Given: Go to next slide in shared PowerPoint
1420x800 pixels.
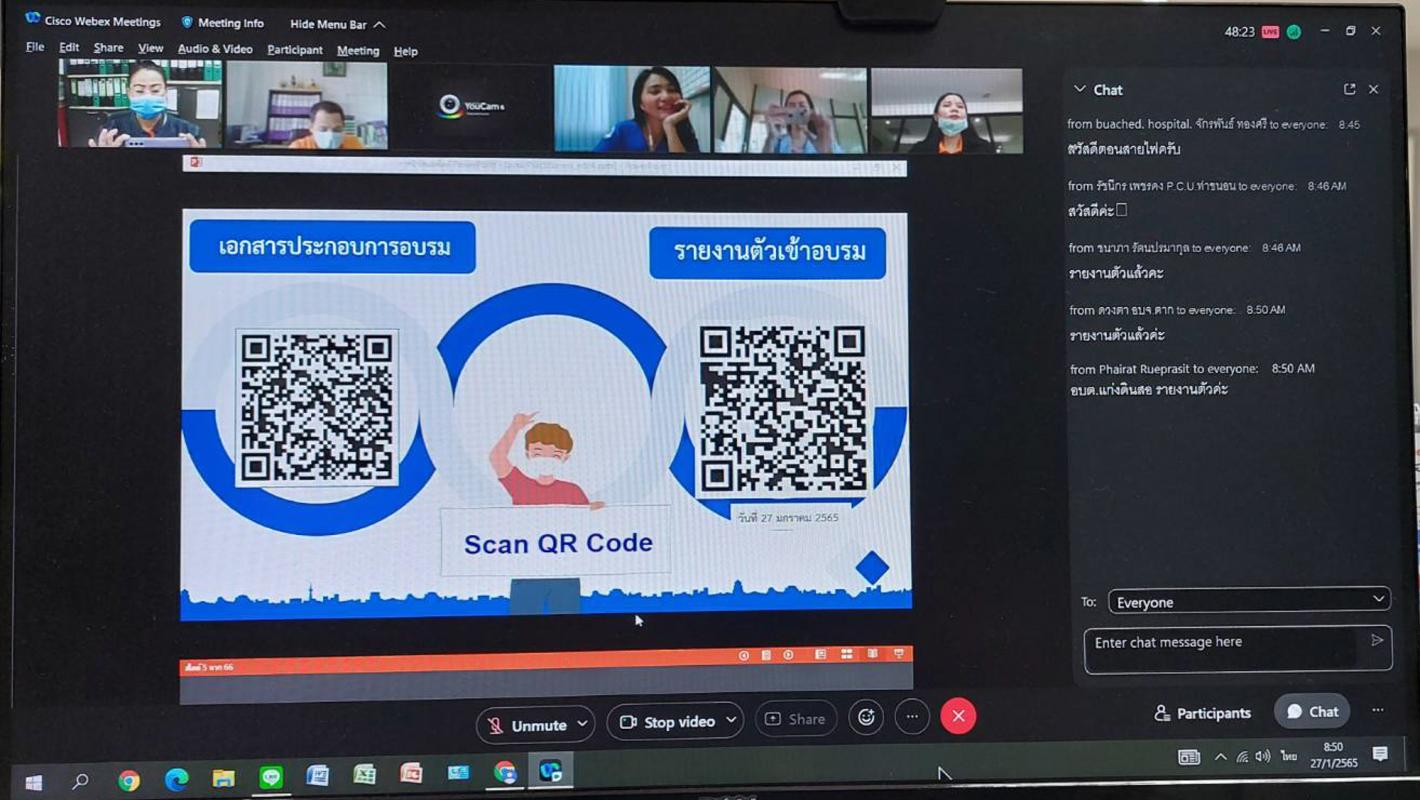Looking at the screenshot, I should tap(789, 656).
